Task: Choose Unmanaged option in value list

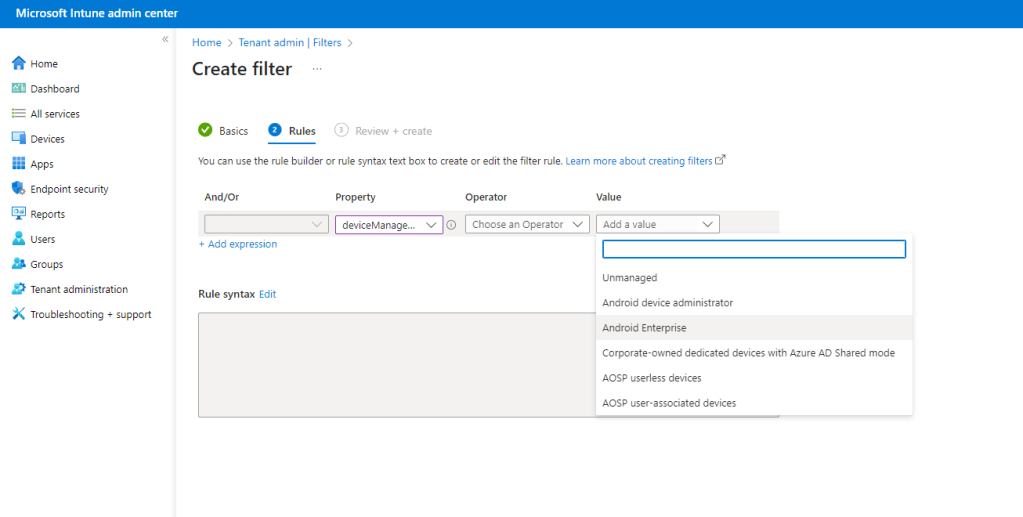Action: click(629, 278)
